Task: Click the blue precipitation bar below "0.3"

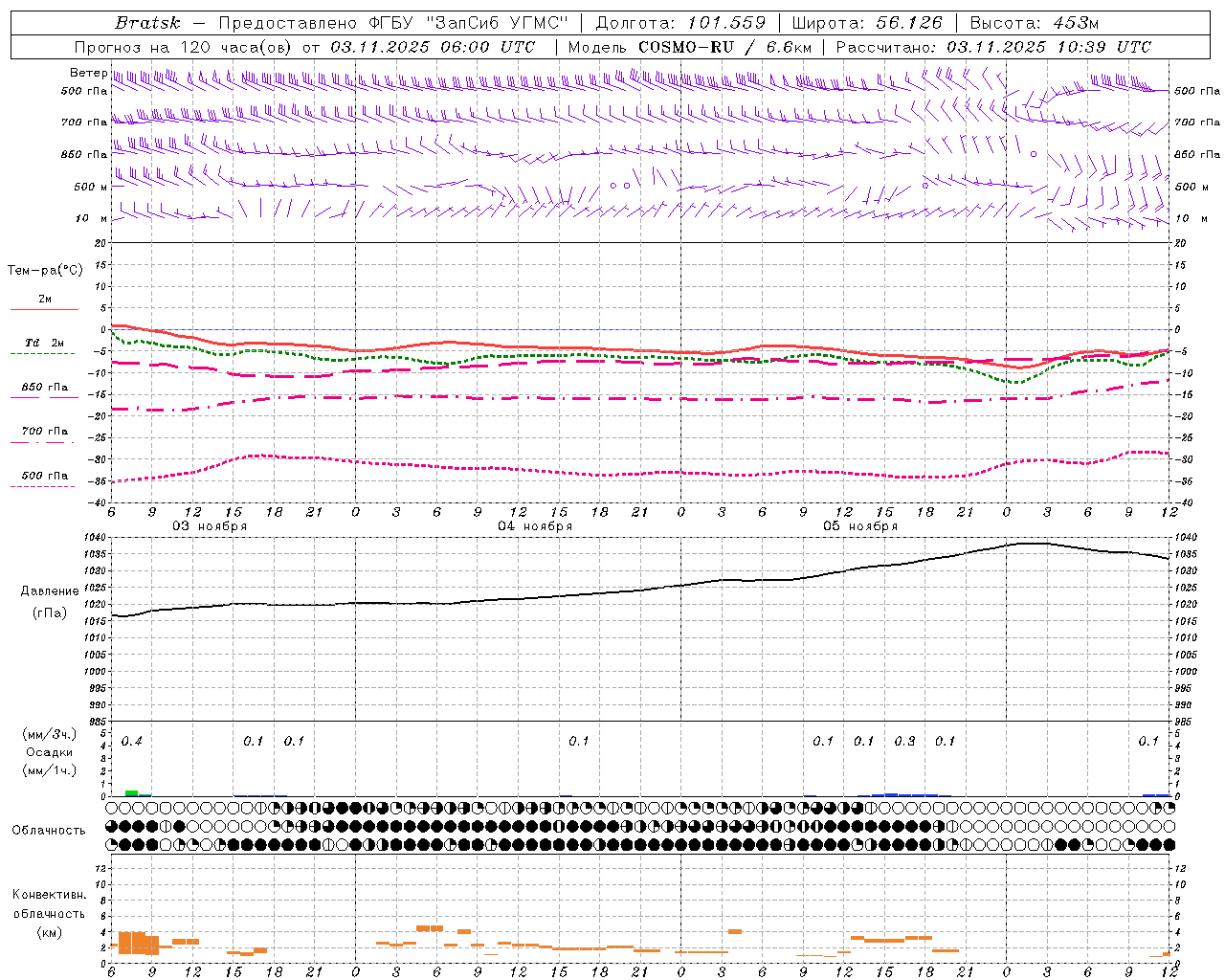Action: 904,794
